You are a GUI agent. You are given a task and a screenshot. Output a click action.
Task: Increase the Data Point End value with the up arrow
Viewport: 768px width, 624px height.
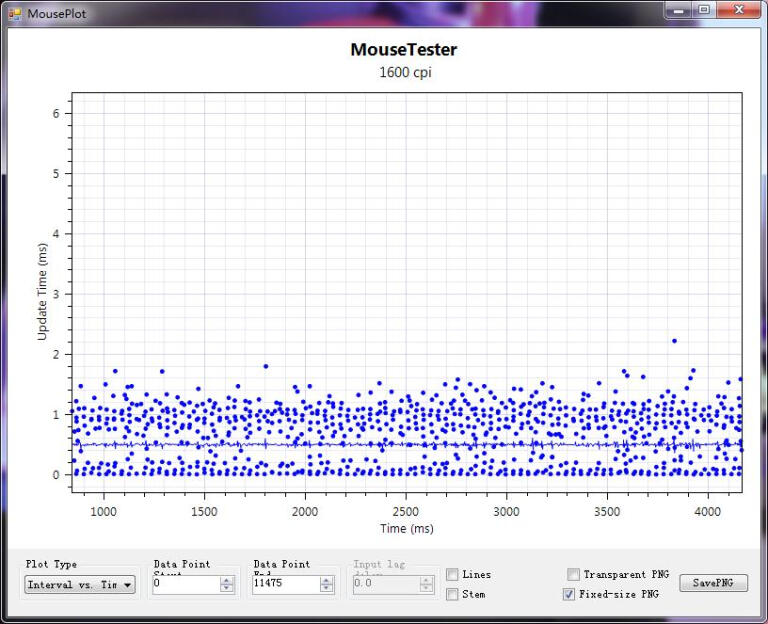[x=327, y=580]
